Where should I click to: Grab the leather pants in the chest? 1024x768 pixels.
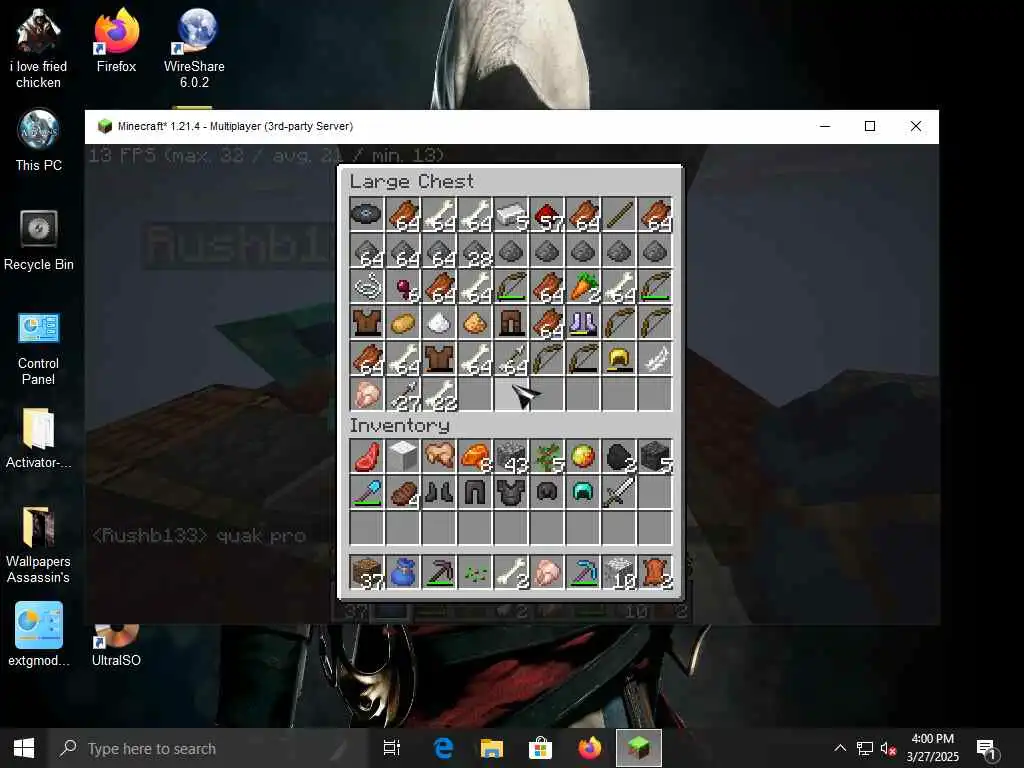[x=511, y=322]
